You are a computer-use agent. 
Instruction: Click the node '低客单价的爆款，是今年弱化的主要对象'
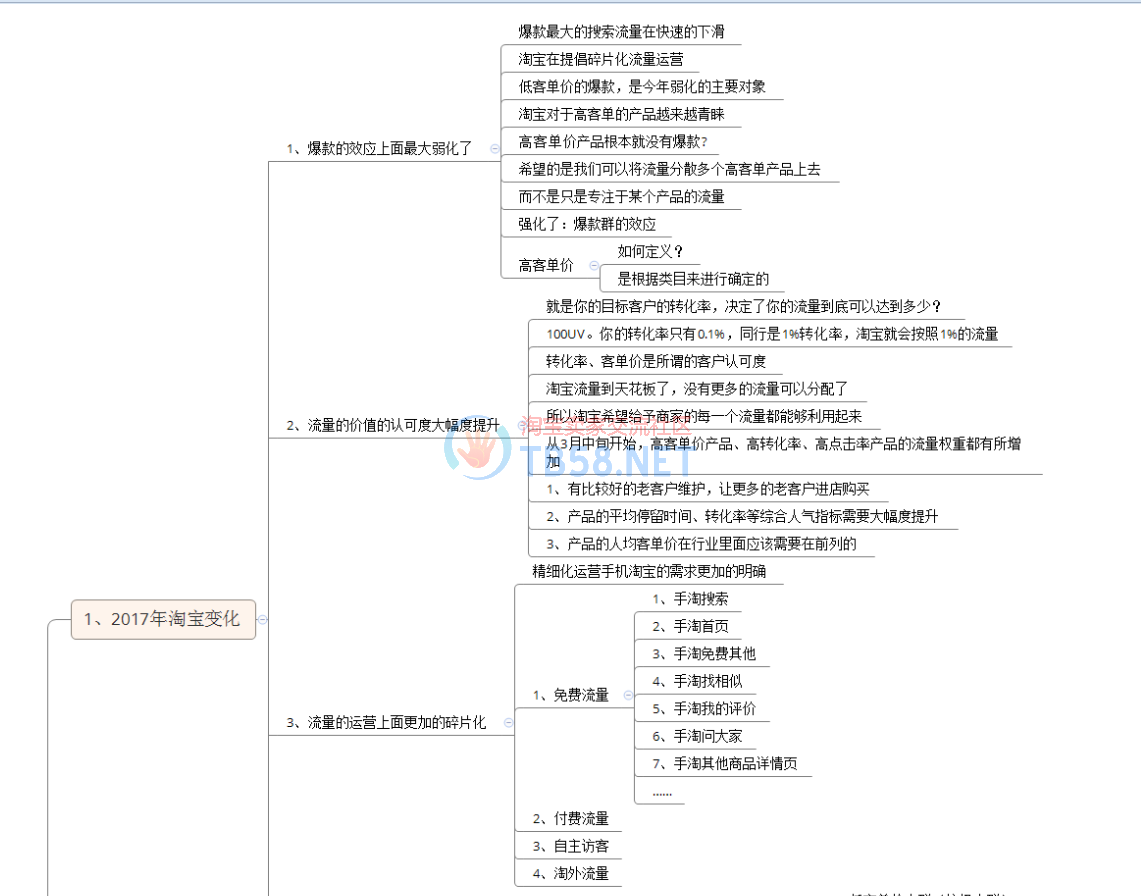(x=642, y=87)
